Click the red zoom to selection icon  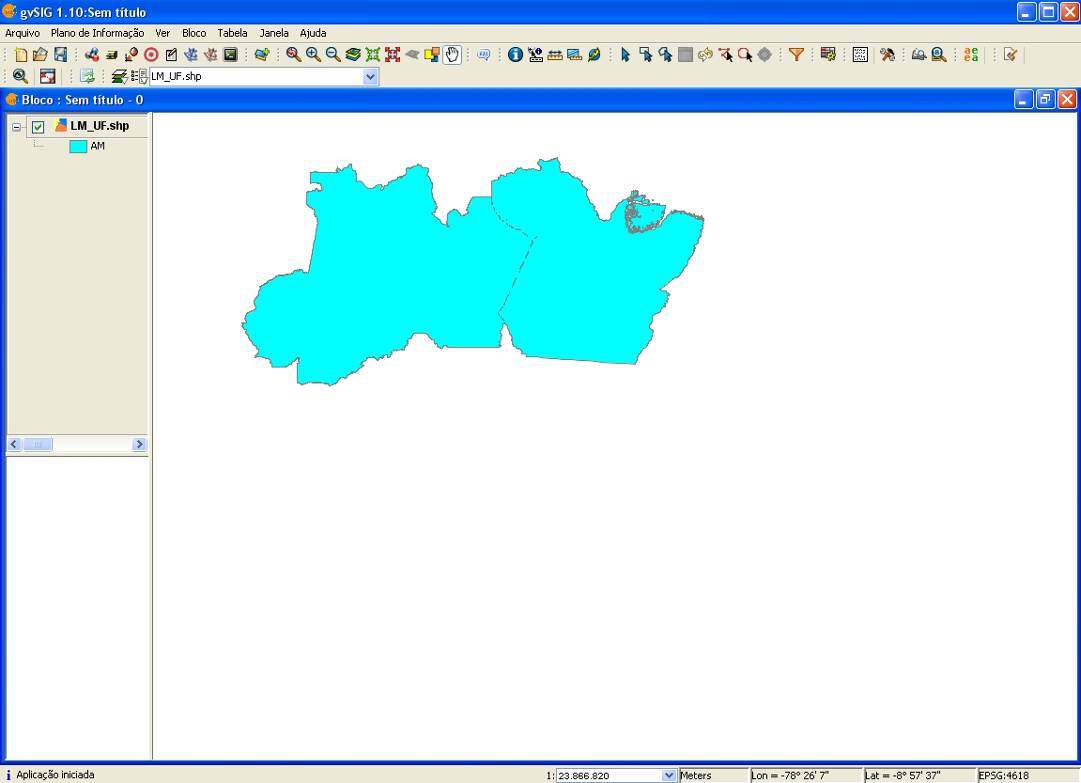coord(393,54)
